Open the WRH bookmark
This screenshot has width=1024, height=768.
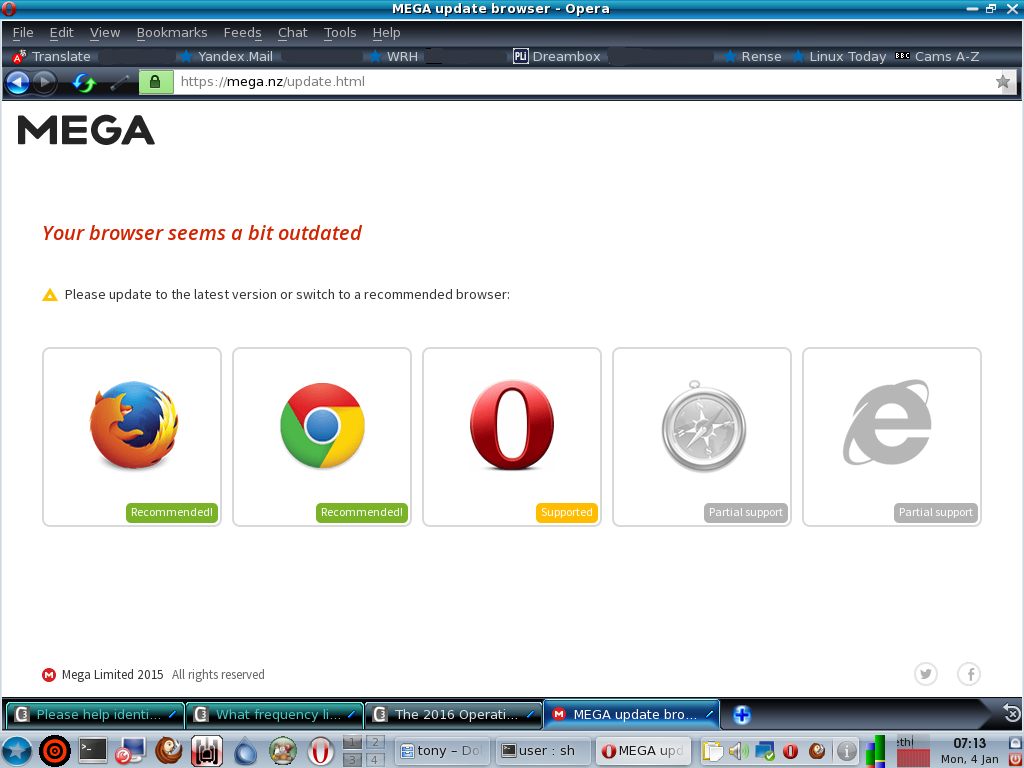(x=393, y=57)
